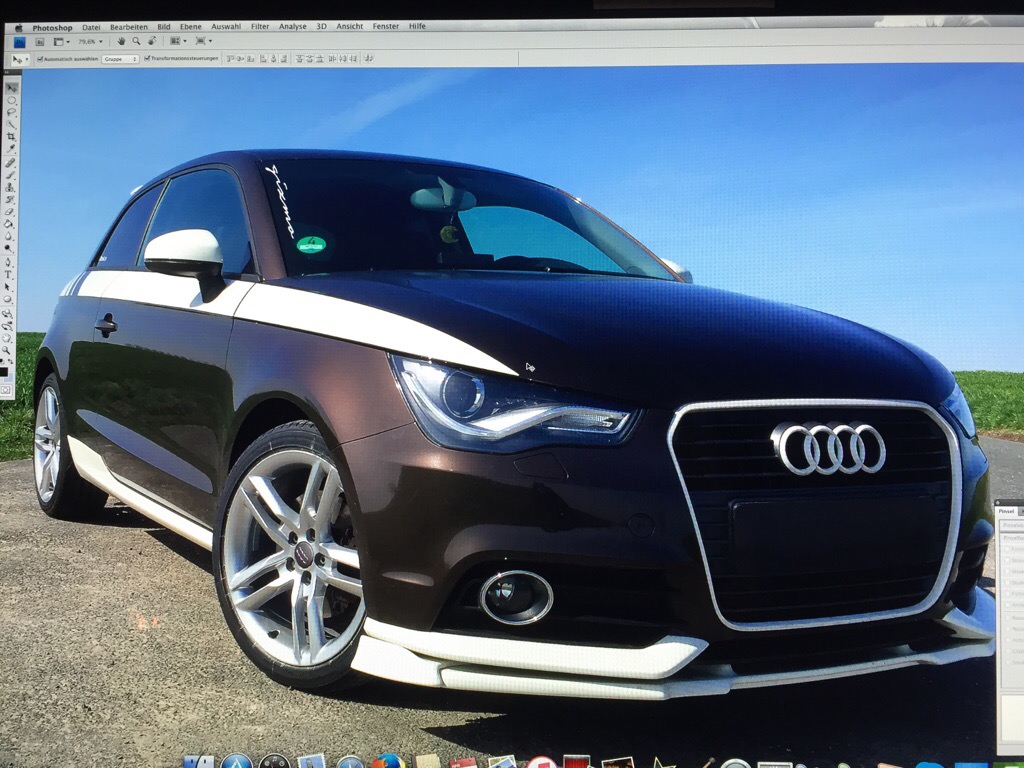Toggle the Transformationssteuerungen checkbox
Viewport: 1024px width, 768px height.
(x=147, y=58)
